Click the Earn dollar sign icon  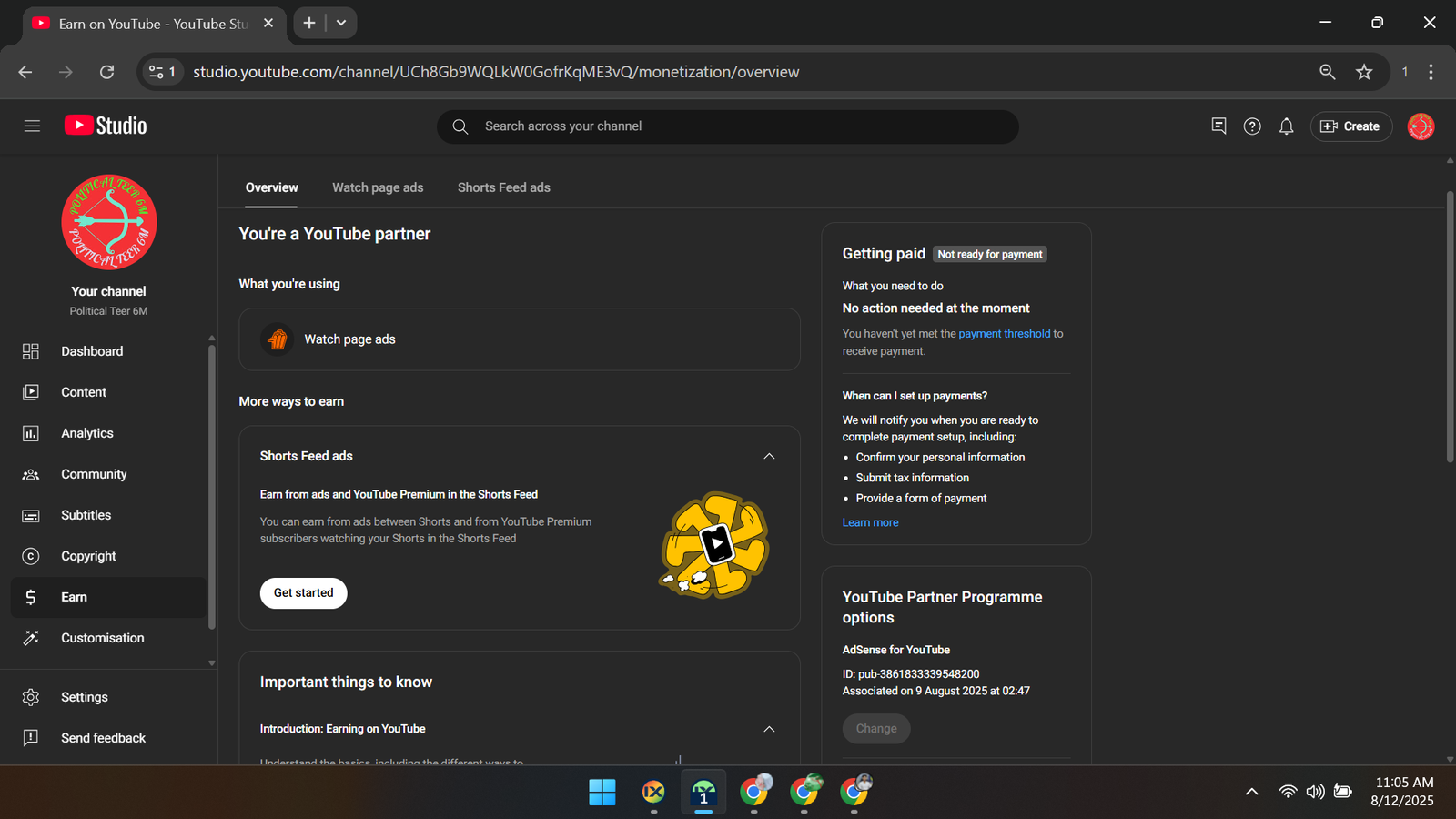click(x=31, y=597)
